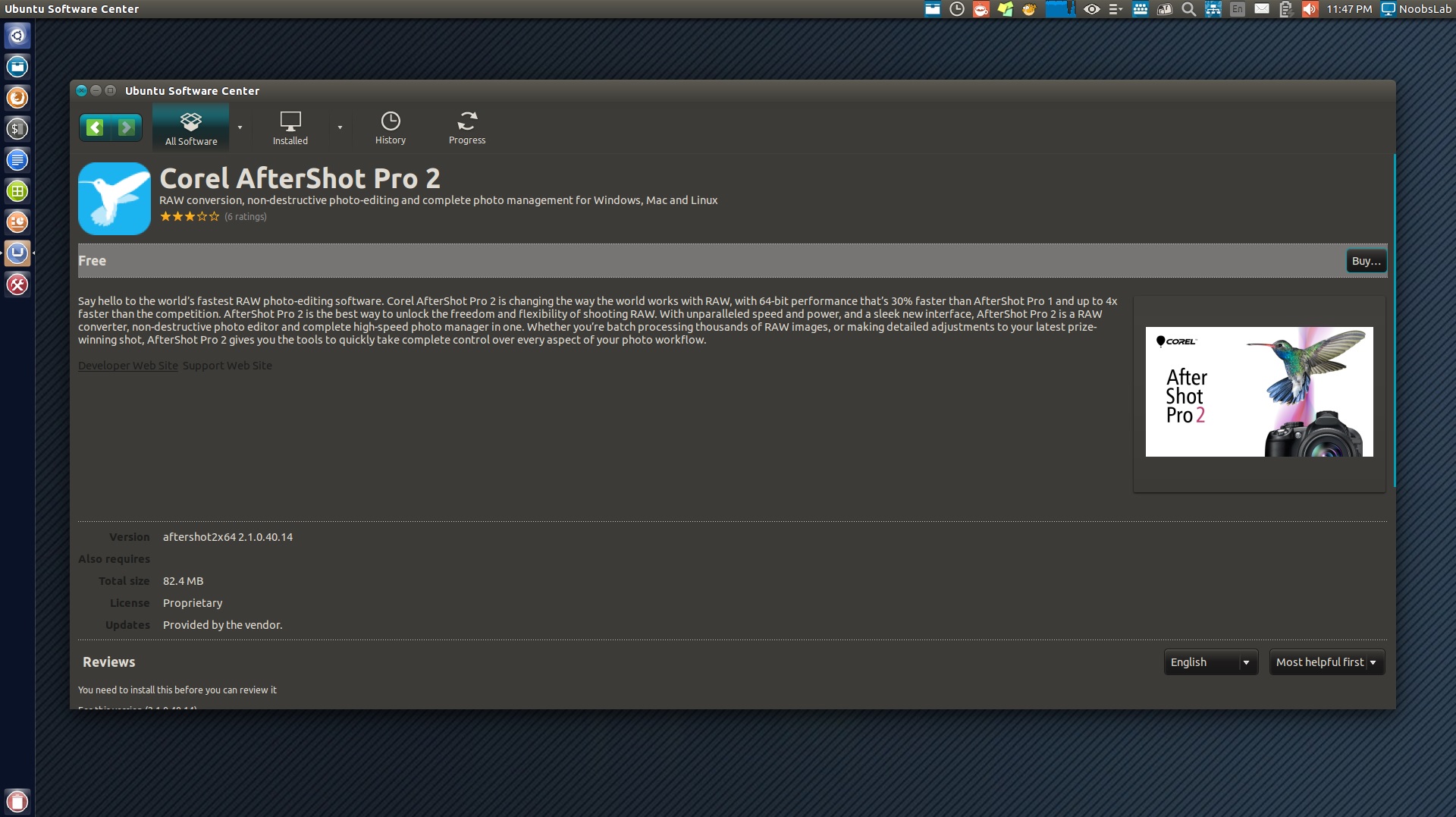Click the 'Reviews' section heading

[108, 662]
